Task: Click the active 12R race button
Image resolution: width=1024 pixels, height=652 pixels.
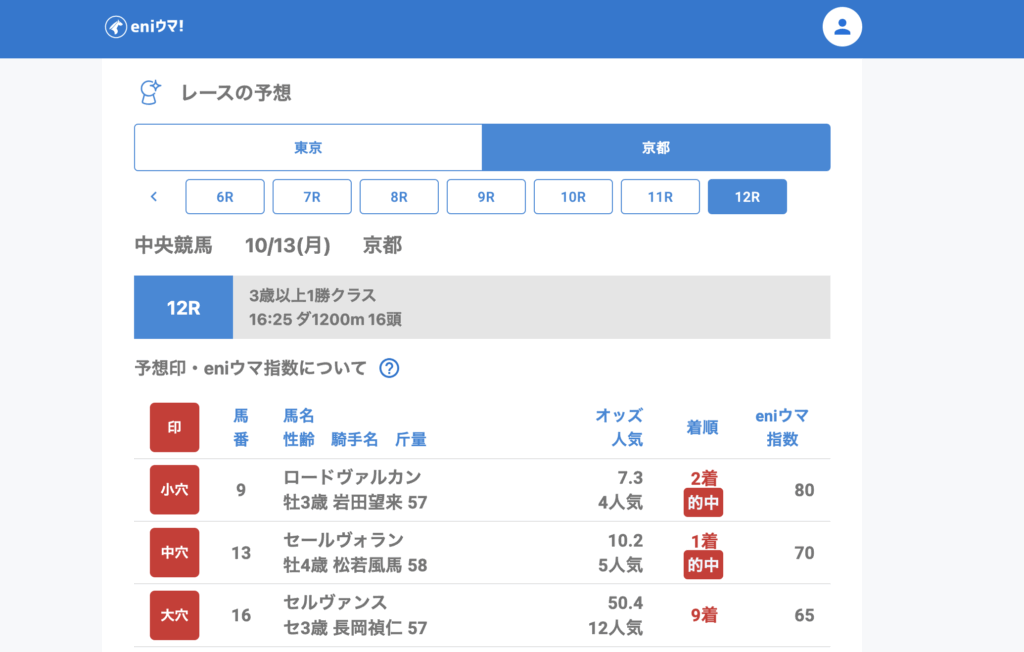Action: point(747,197)
